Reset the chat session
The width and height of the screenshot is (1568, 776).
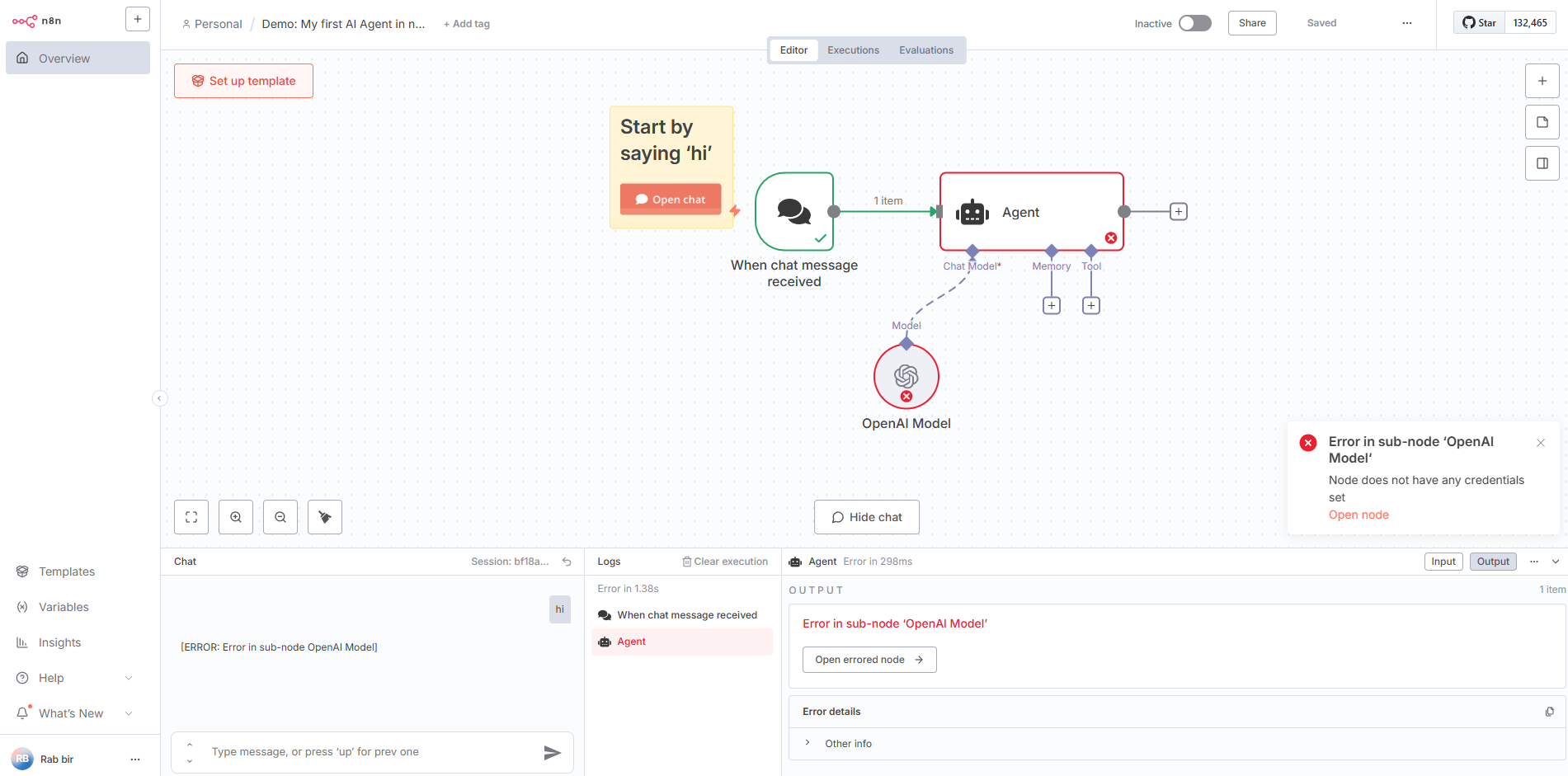(567, 562)
